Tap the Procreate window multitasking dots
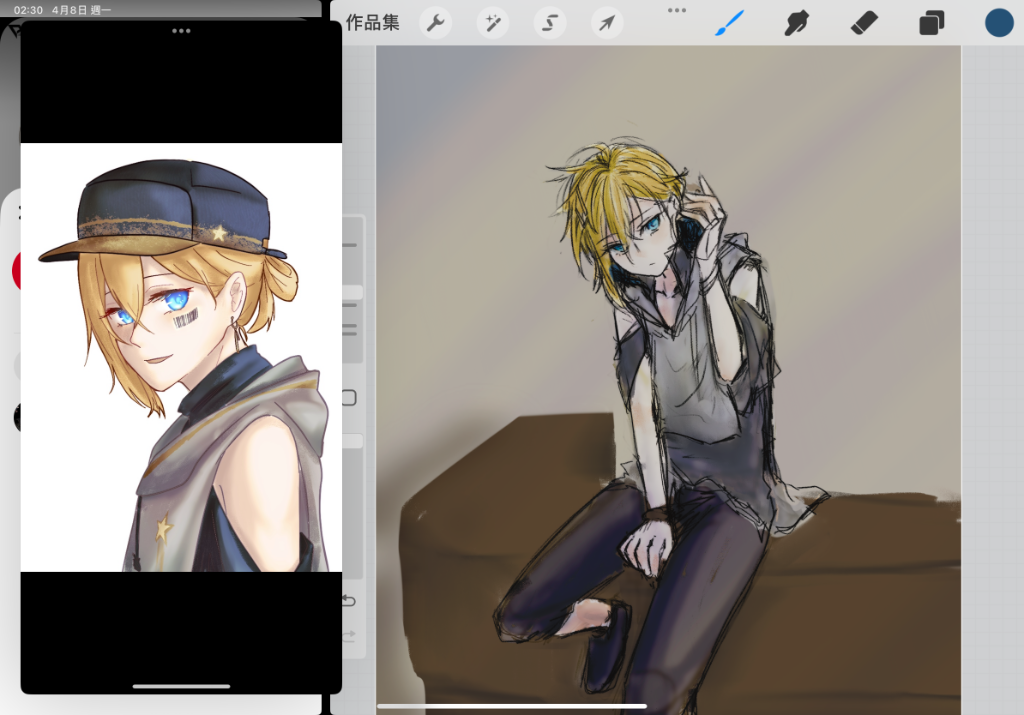The height and width of the screenshot is (715, 1024). click(677, 10)
